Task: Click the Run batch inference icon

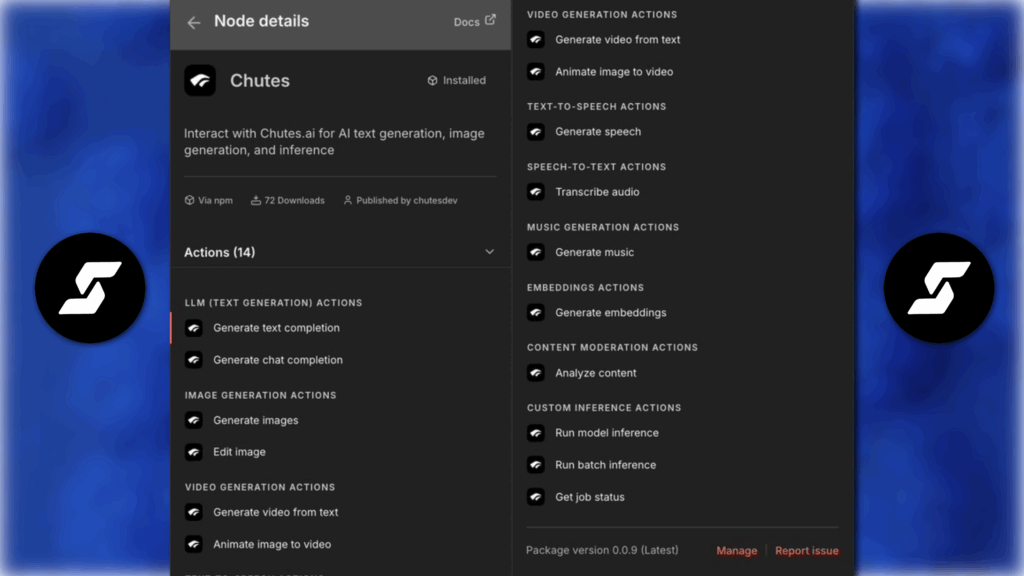Action: tap(536, 465)
